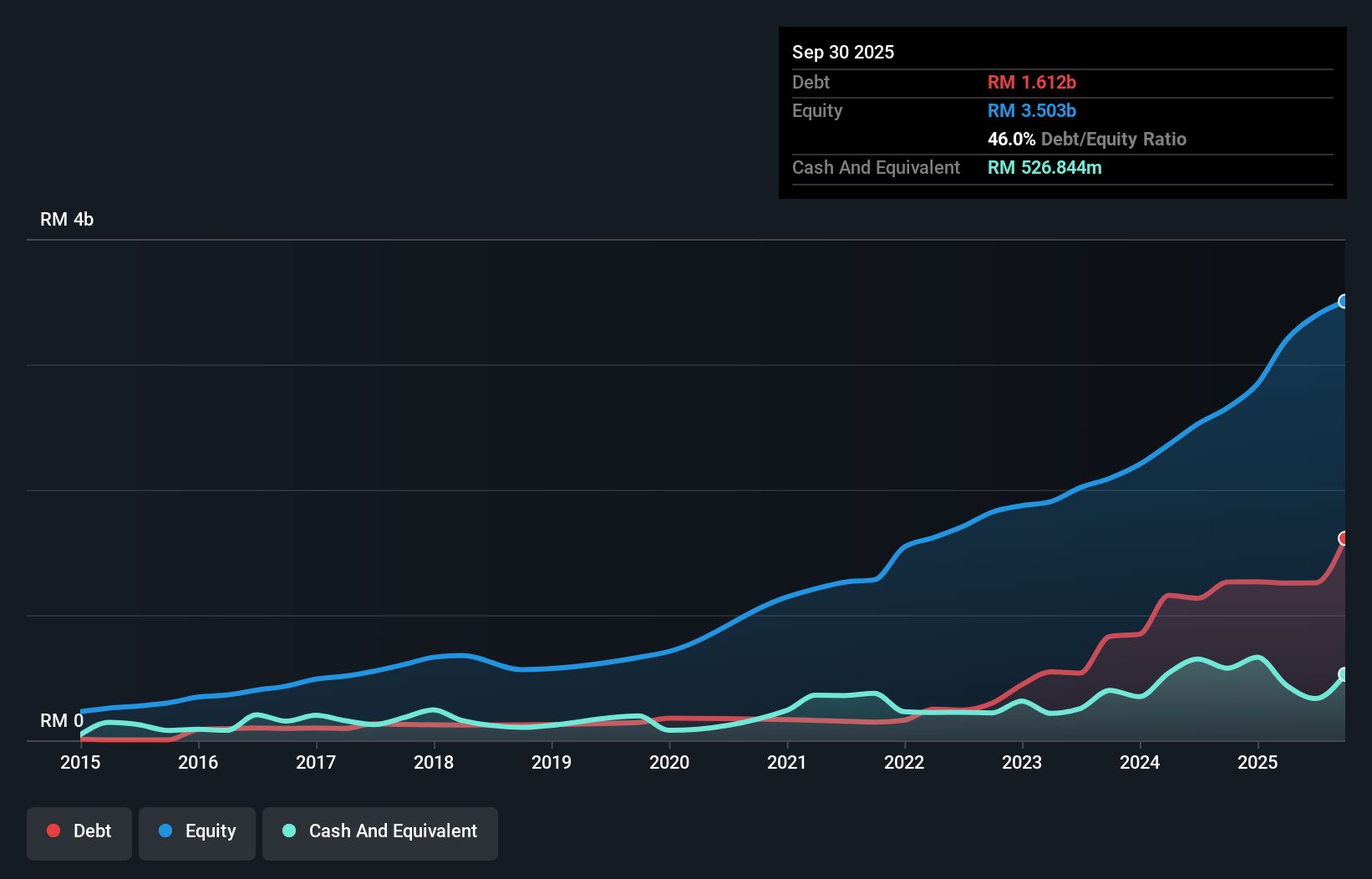Select the 2020 year label on the axis
This screenshot has width=1372, height=879.
point(669,762)
